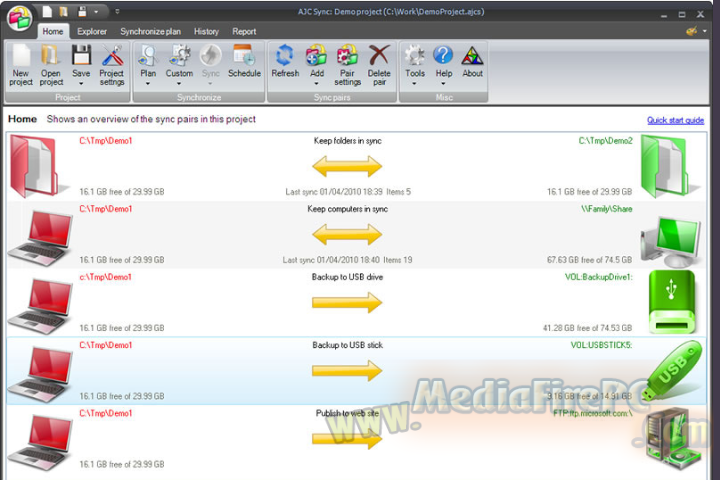Click the save quick access icon

tap(82, 11)
